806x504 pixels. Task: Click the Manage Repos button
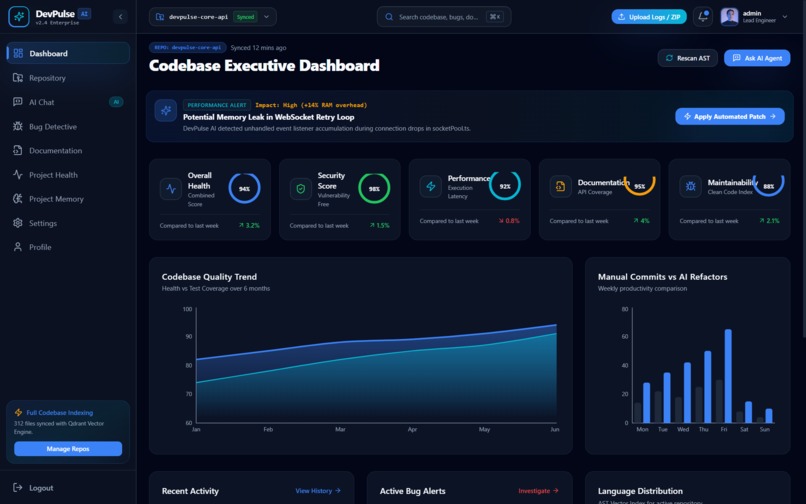coord(68,448)
